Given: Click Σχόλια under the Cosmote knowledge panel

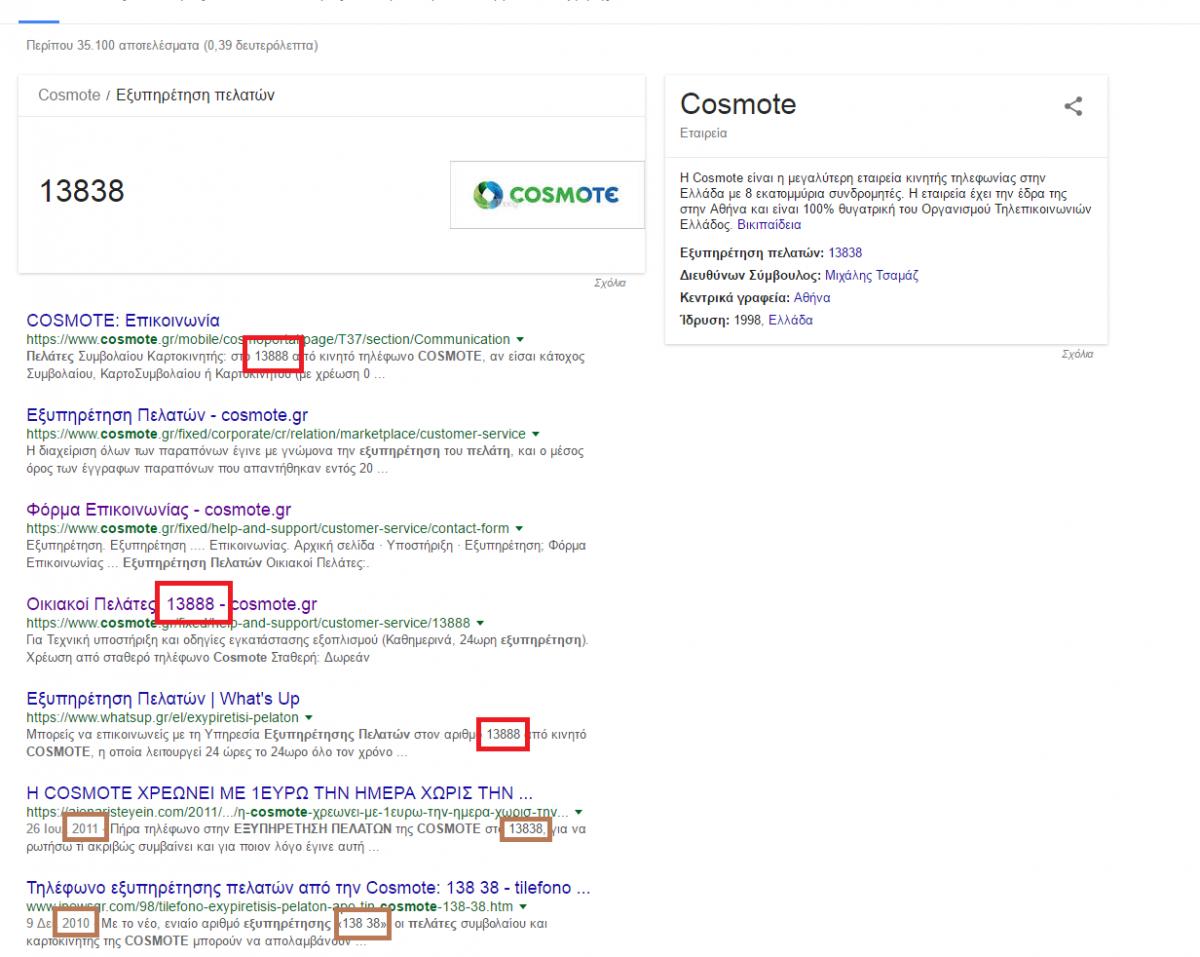Looking at the screenshot, I should [1078, 354].
